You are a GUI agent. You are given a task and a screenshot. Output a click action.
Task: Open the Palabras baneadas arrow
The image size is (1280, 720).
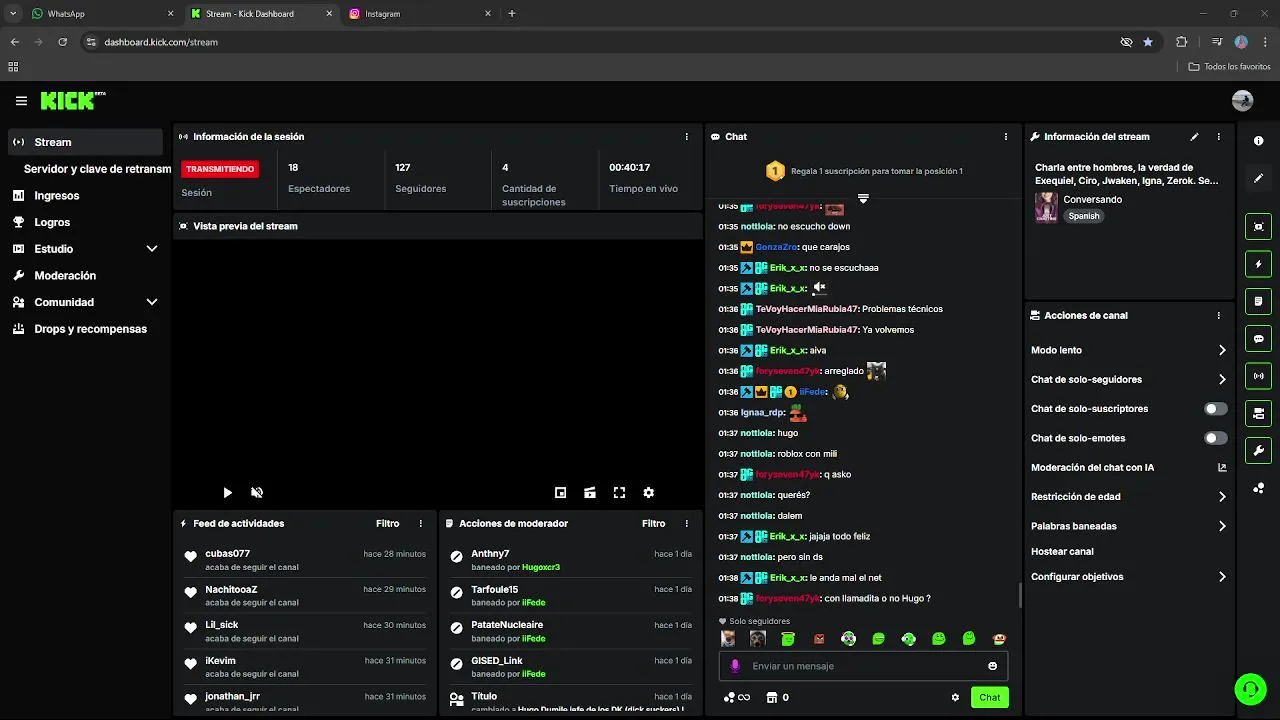click(x=1221, y=526)
